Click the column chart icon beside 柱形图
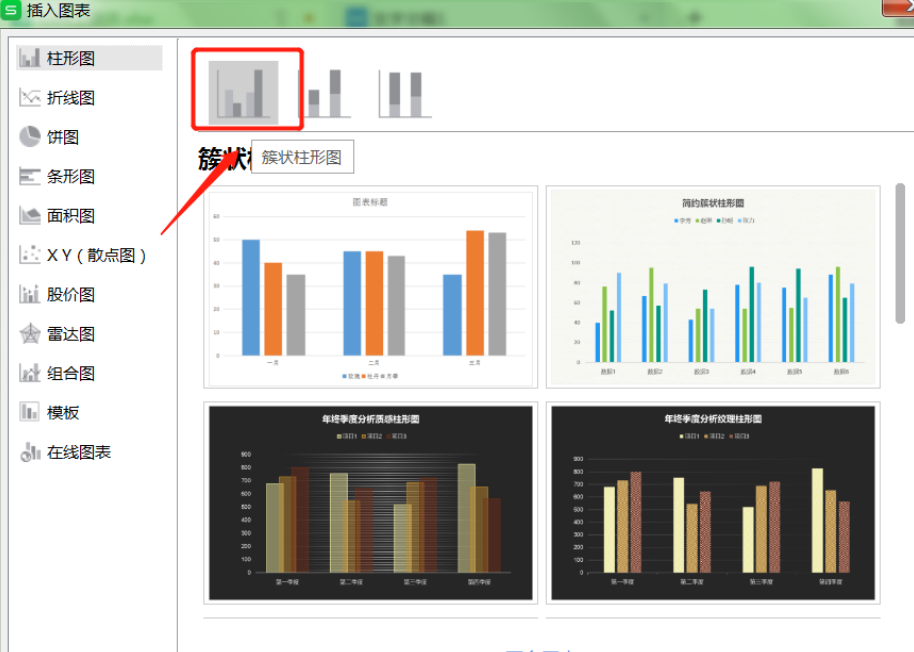Viewport: 914px width, 652px height. (x=30, y=58)
